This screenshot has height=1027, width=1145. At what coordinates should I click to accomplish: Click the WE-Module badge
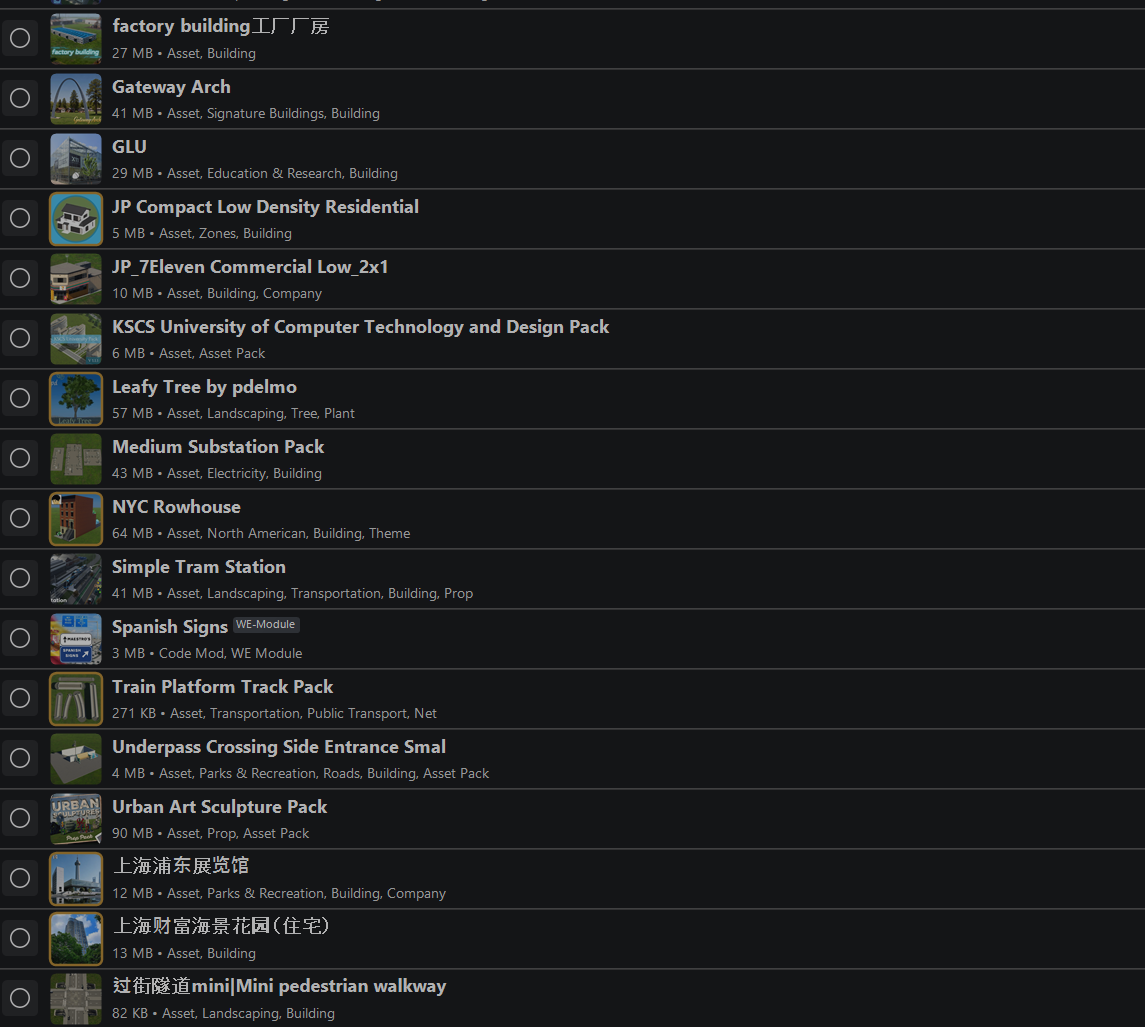pyautogui.click(x=266, y=625)
